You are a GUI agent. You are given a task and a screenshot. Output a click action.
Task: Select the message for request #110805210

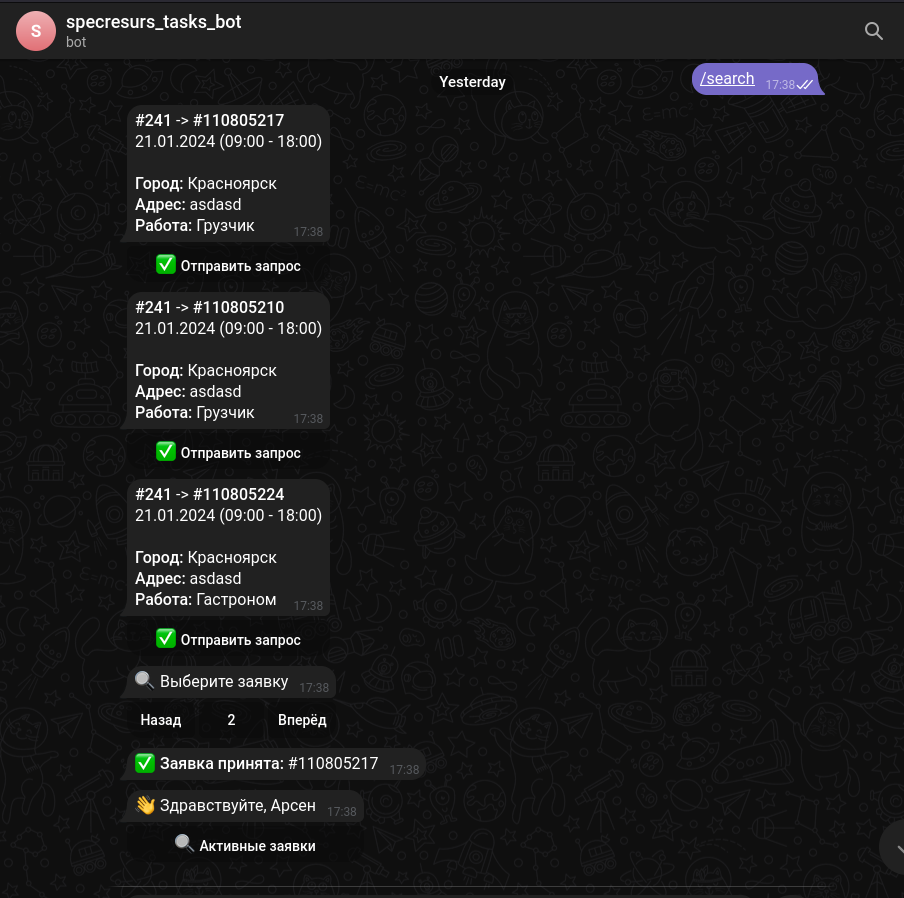point(228,360)
